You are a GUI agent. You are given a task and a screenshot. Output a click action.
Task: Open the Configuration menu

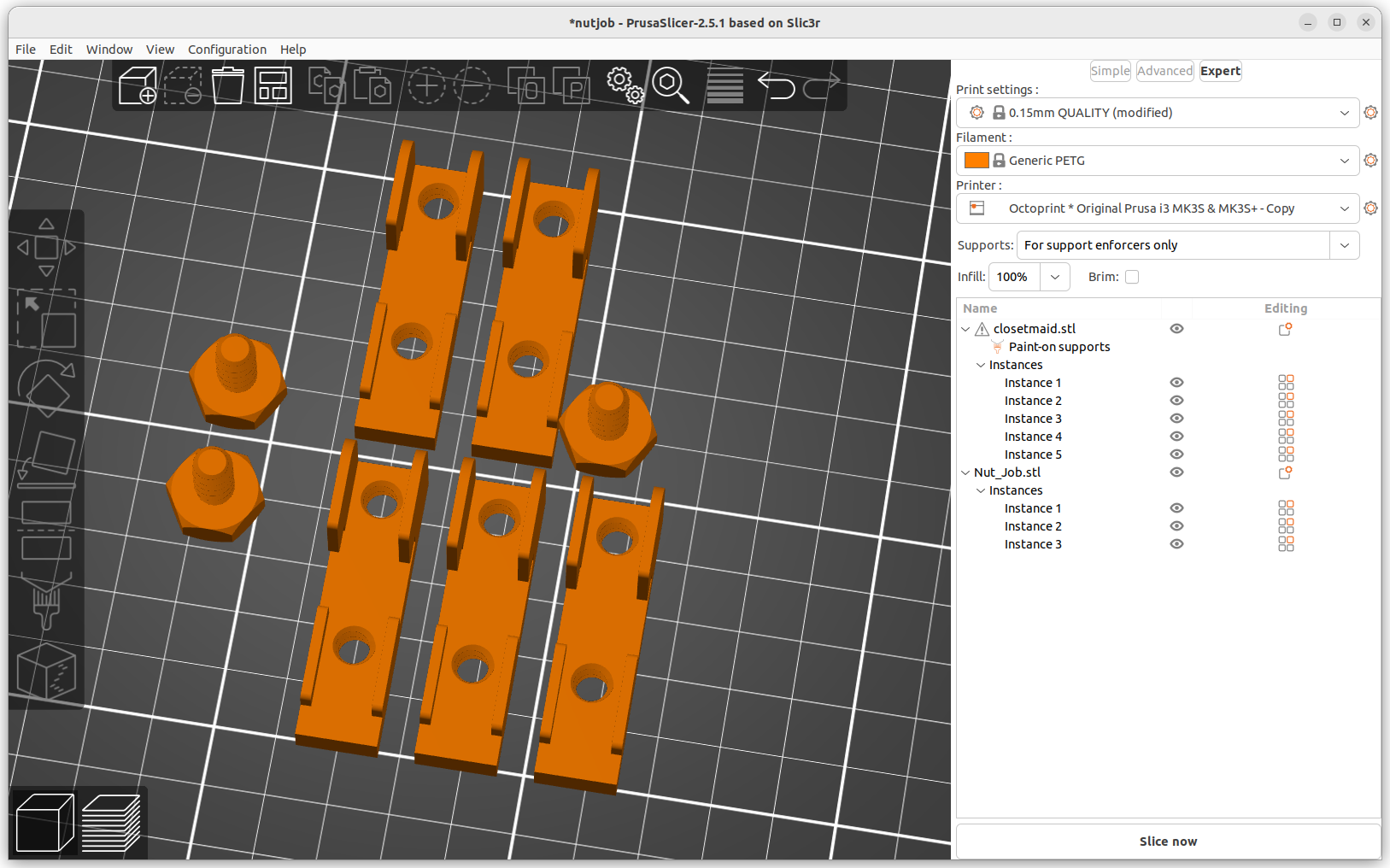point(226,49)
